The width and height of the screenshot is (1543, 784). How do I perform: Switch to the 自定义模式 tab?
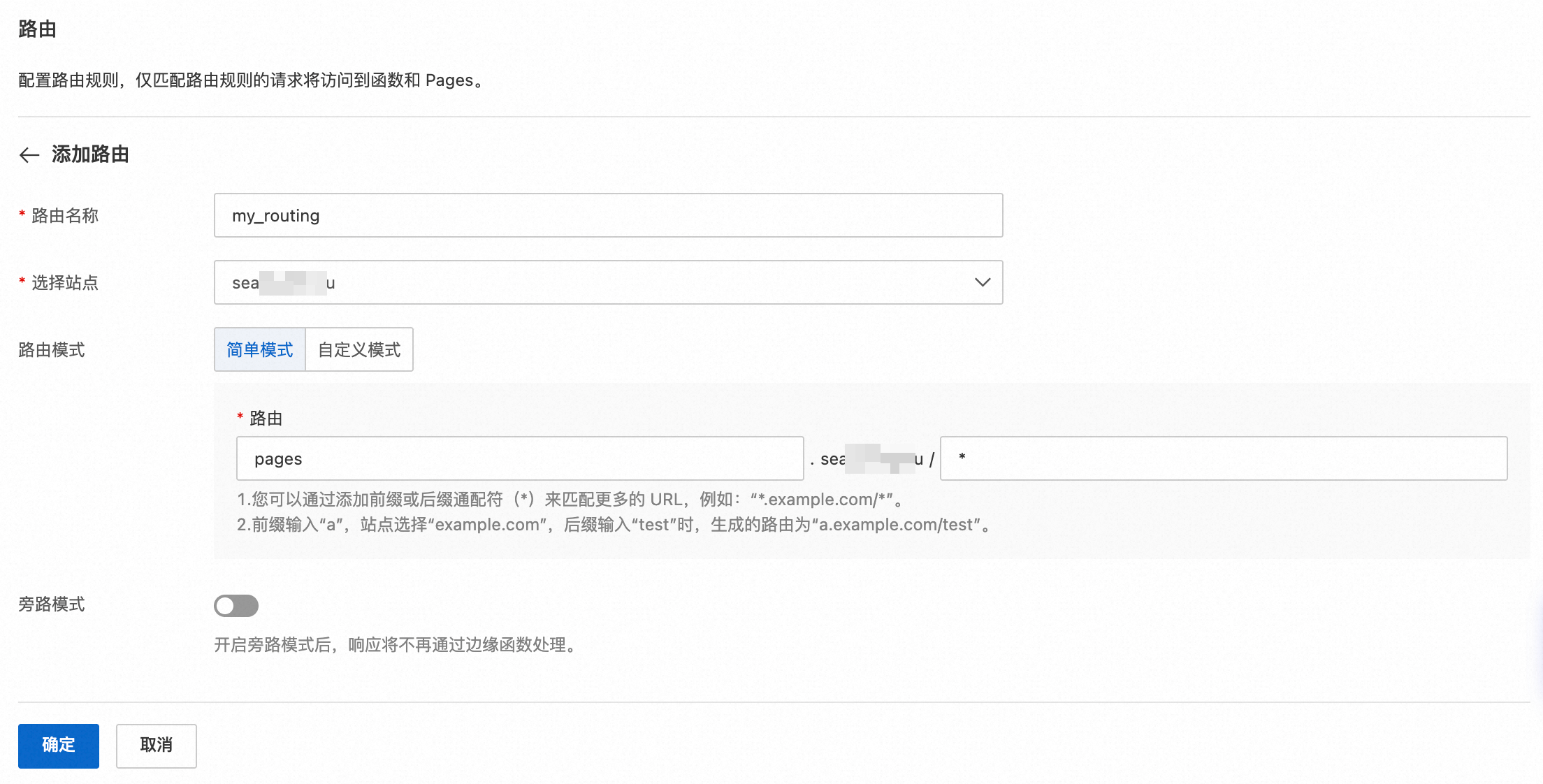click(x=359, y=349)
